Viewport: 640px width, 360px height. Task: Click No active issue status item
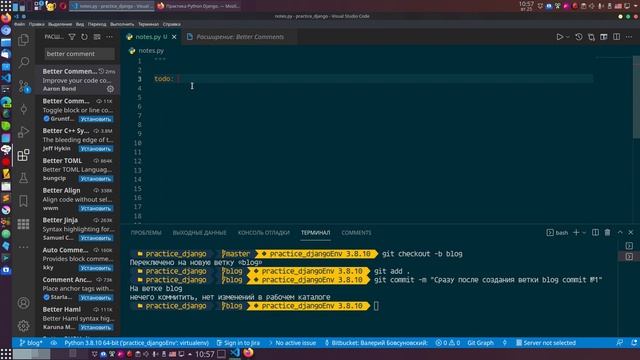[x=293, y=343]
